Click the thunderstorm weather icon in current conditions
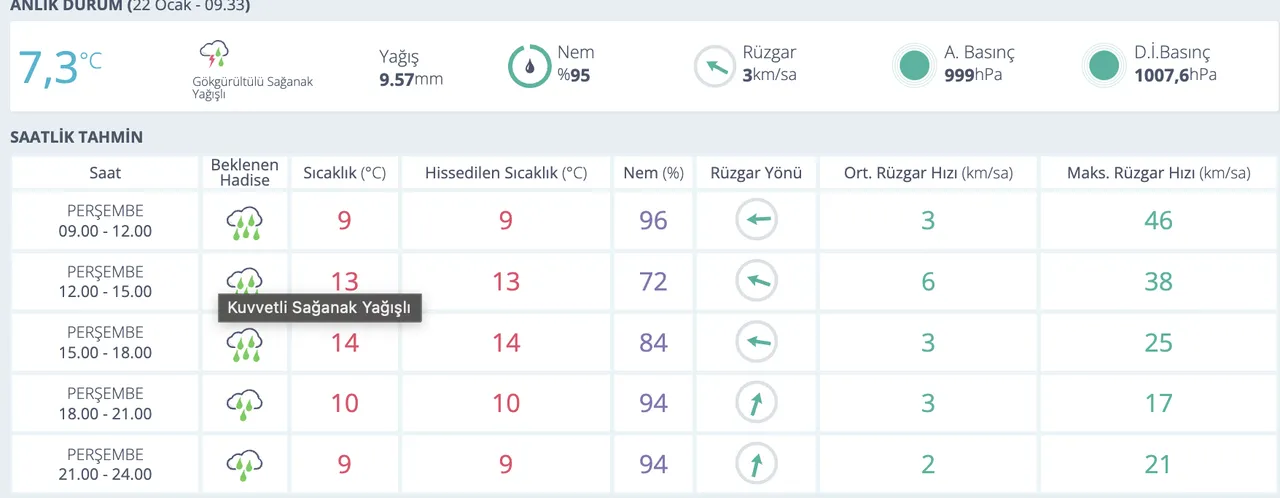This screenshot has width=1280, height=498. (x=215, y=56)
